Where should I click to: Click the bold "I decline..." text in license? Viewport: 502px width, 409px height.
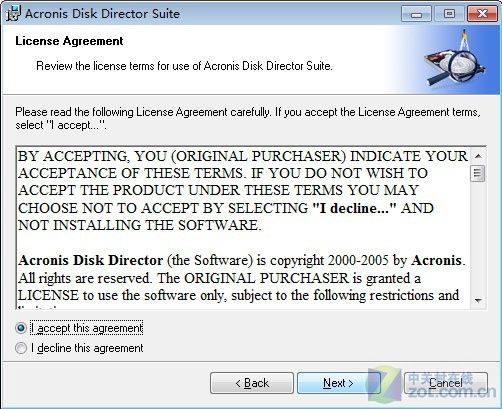pos(355,208)
